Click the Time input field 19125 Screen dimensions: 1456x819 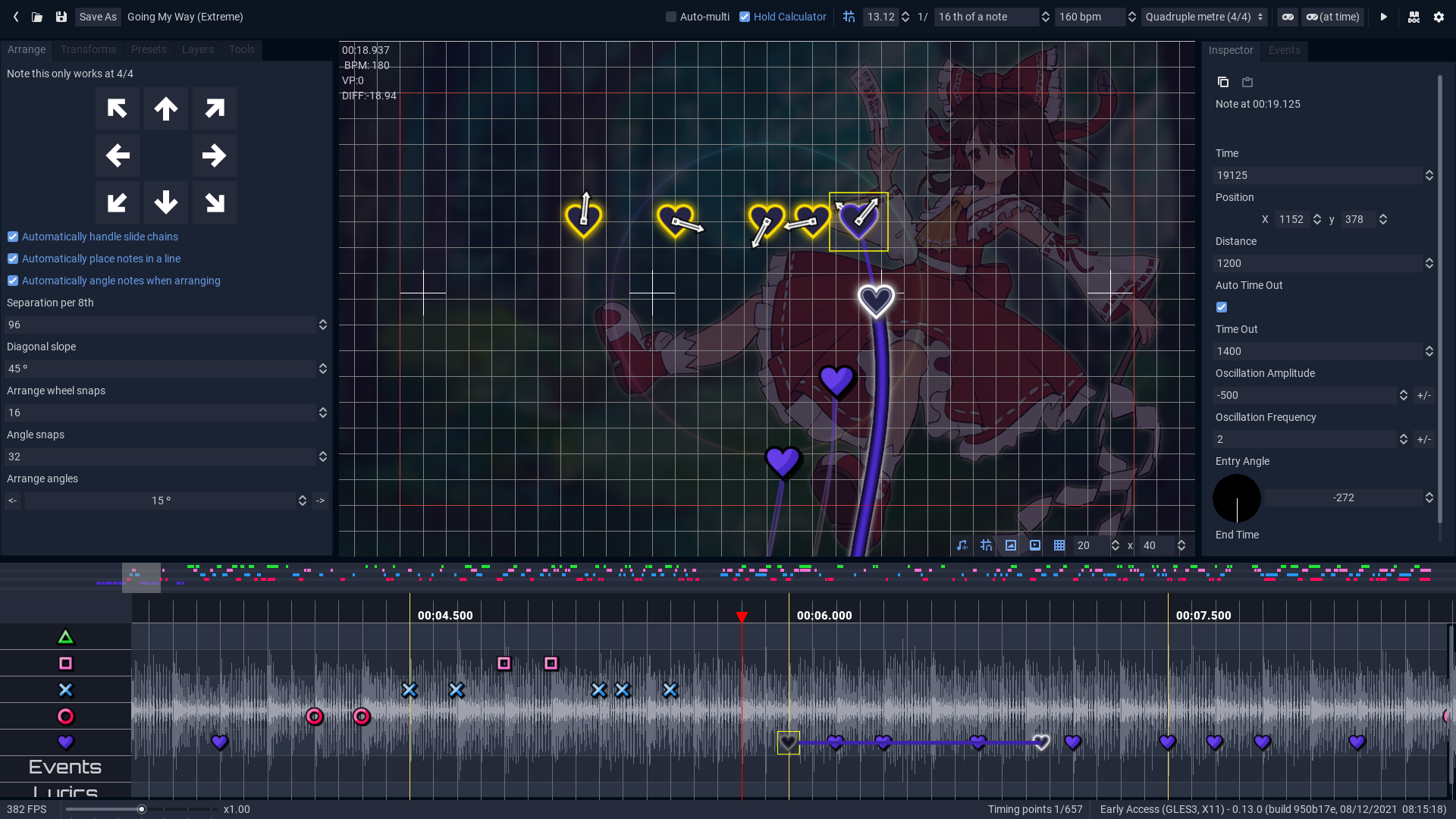coord(1318,175)
